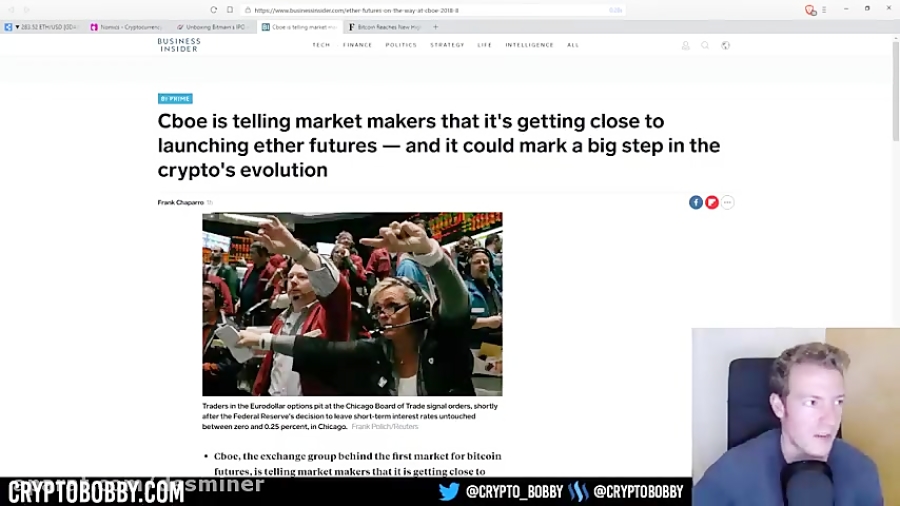Open the browser menu icon next to the shield
Screen dimensions: 900x506
tap(824, 10)
